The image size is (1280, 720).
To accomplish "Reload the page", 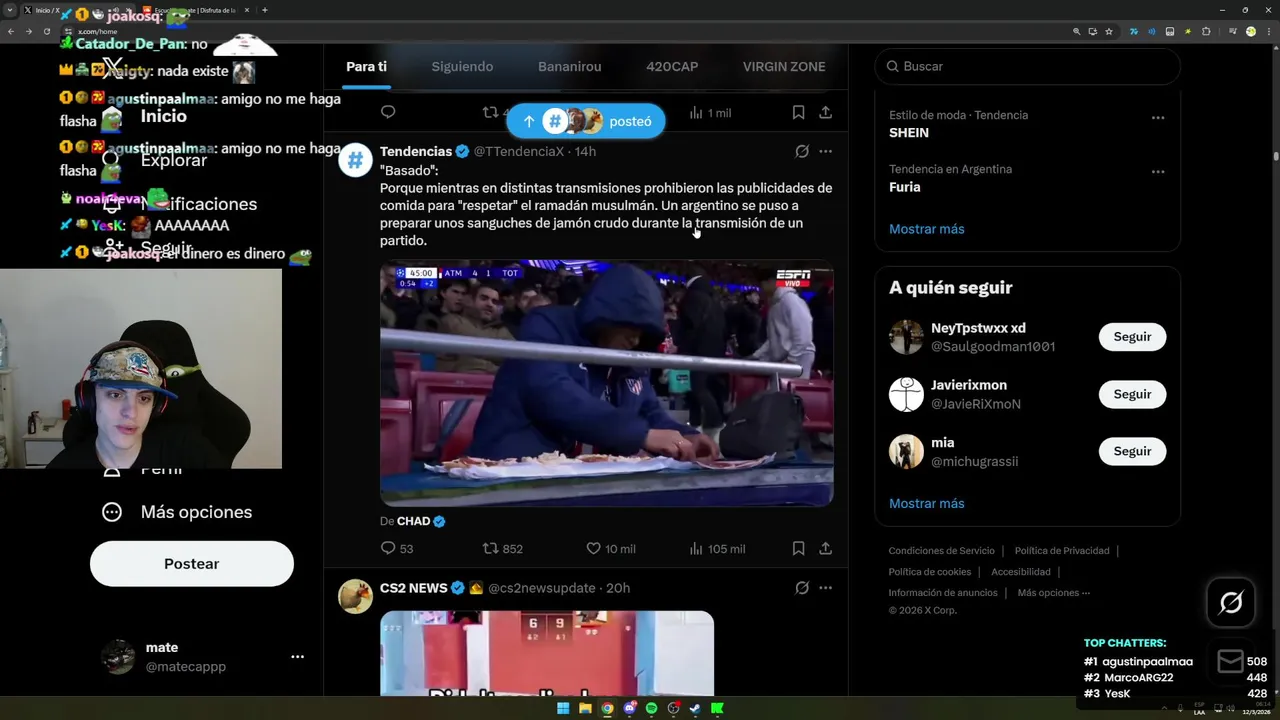I will [x=46, y=32].
